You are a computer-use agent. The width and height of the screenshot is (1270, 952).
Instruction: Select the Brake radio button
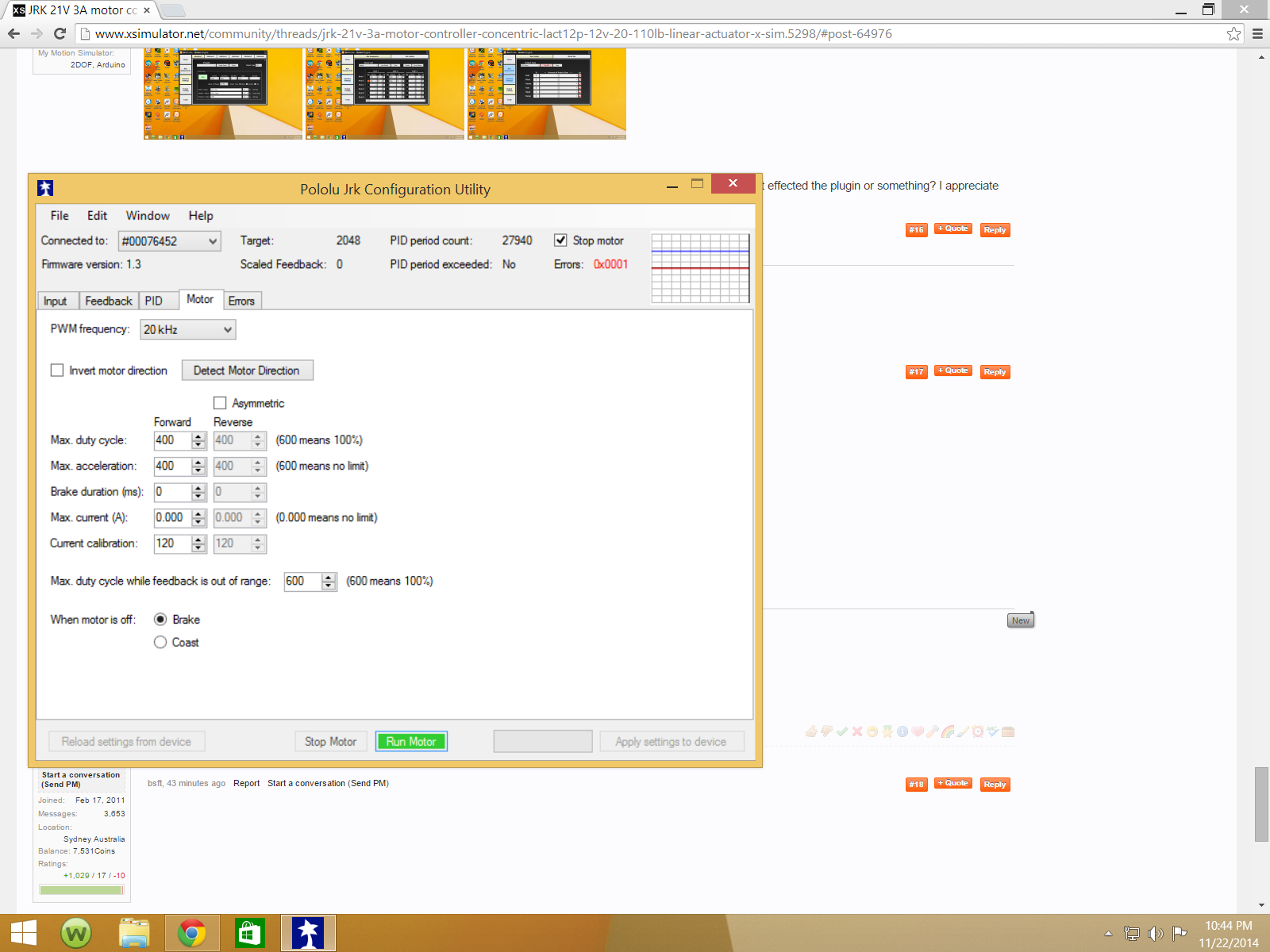click(x=160, y=620)
